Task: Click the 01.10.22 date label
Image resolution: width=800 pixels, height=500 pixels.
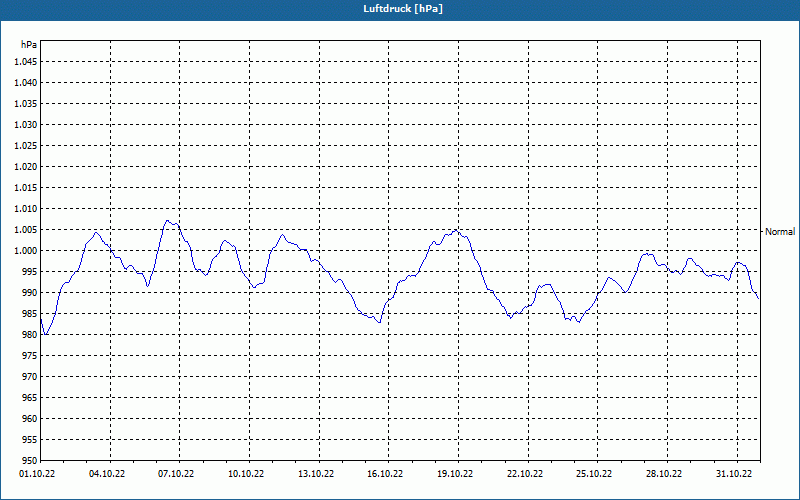Action: pyautogui.click(x=37, y=474)
